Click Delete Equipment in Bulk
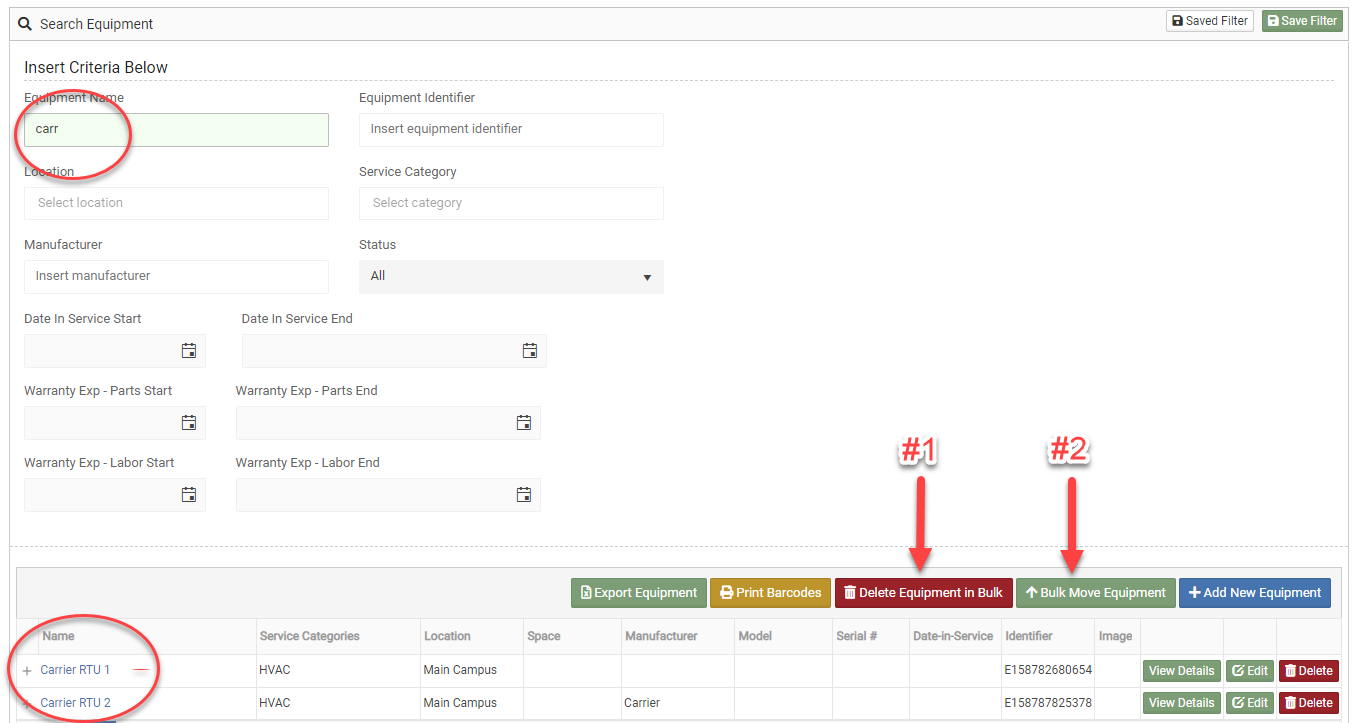This screenshot has width=1353, height=723. pos(923,593)
